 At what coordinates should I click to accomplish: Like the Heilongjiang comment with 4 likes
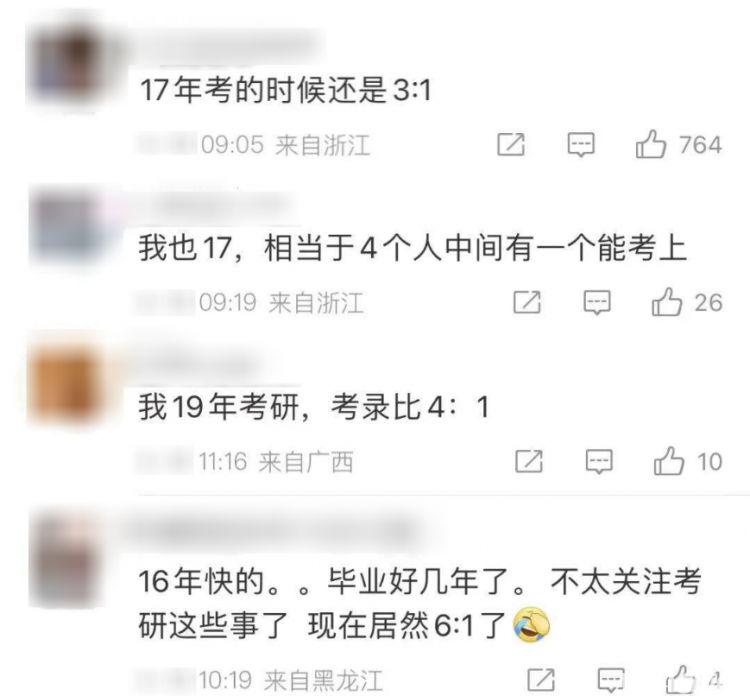click(x=680, y=679)
